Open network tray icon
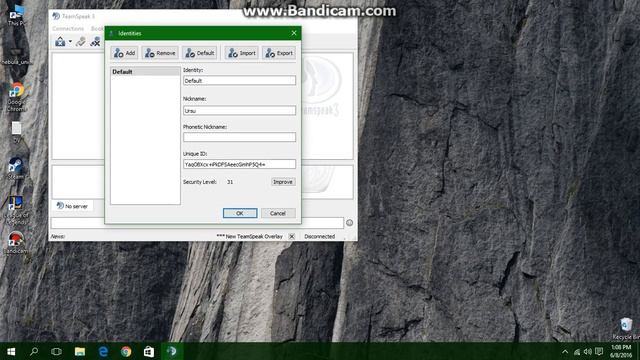The width and height of the screenshot is (640, 360). click(x=577, y=351)
